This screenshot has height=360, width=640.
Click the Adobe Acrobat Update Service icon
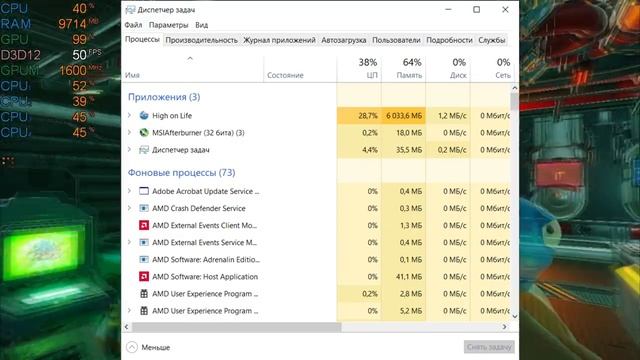click(x=144, y=191)
